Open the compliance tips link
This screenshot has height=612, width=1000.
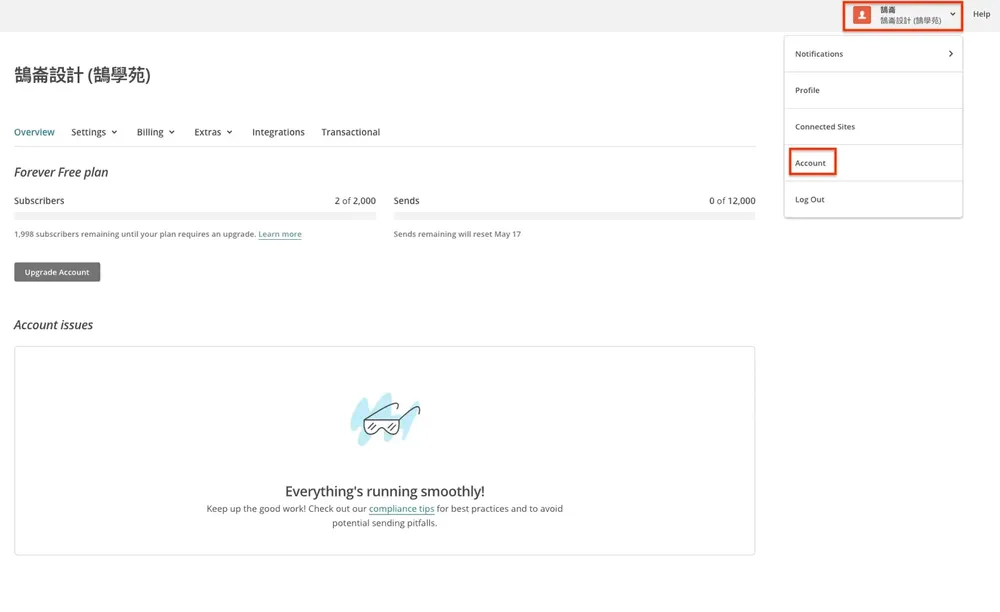coord(401,509)
